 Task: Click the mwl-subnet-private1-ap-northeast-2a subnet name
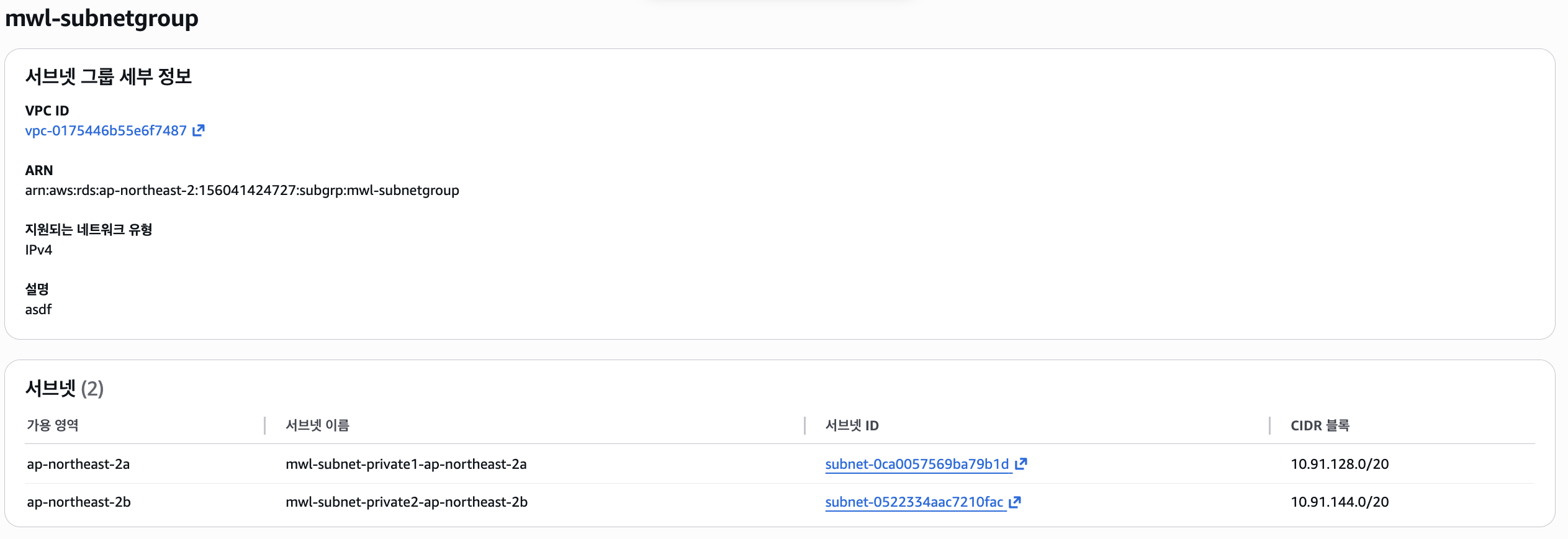[x=406, y=464]
